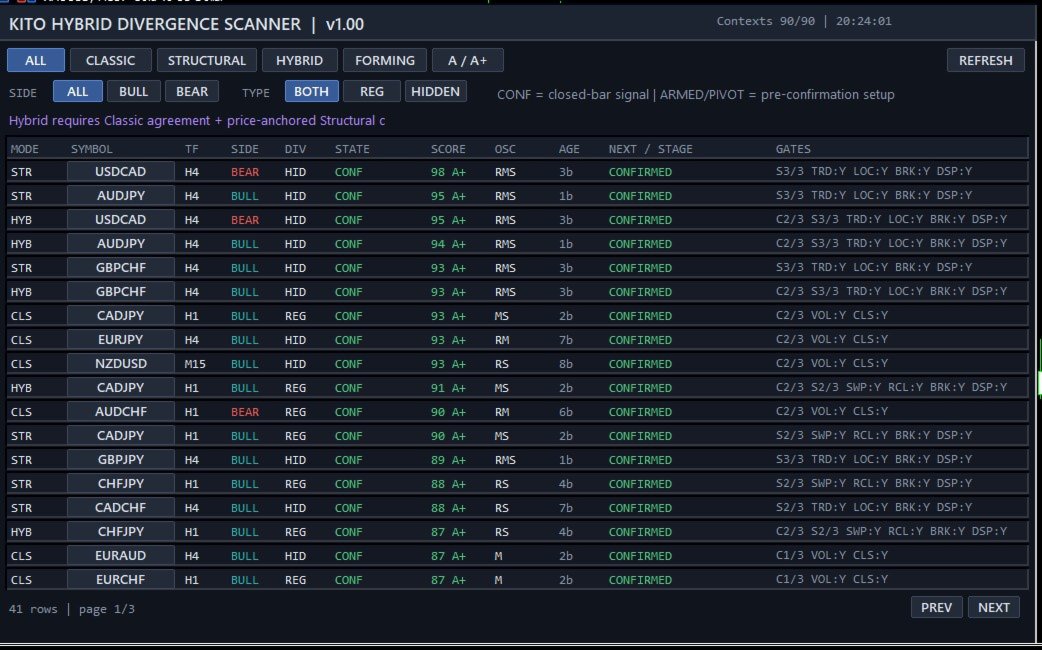
Task: Click the 'Contexts 90/90 | 20:24:01' status text
Action: (804, 21)
